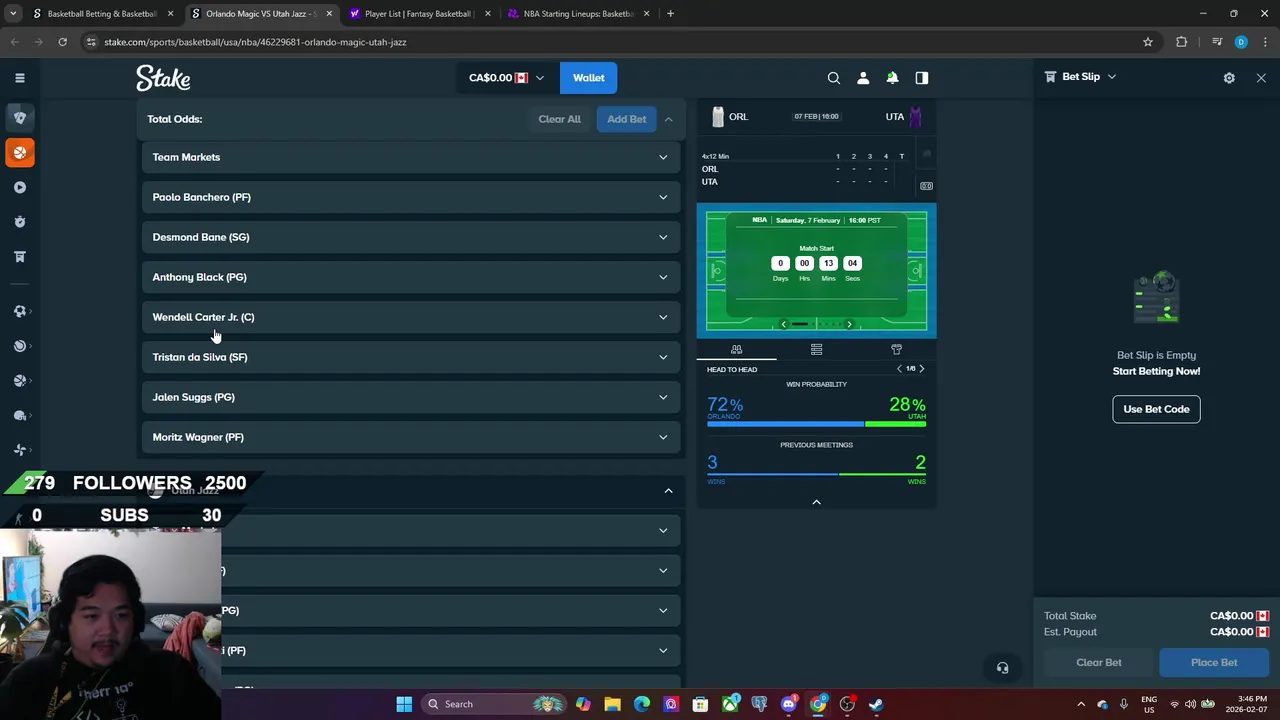Open the Starting Soon stopwatch icon in the sidebar
Screen dimensions: 1280x720
19,222
